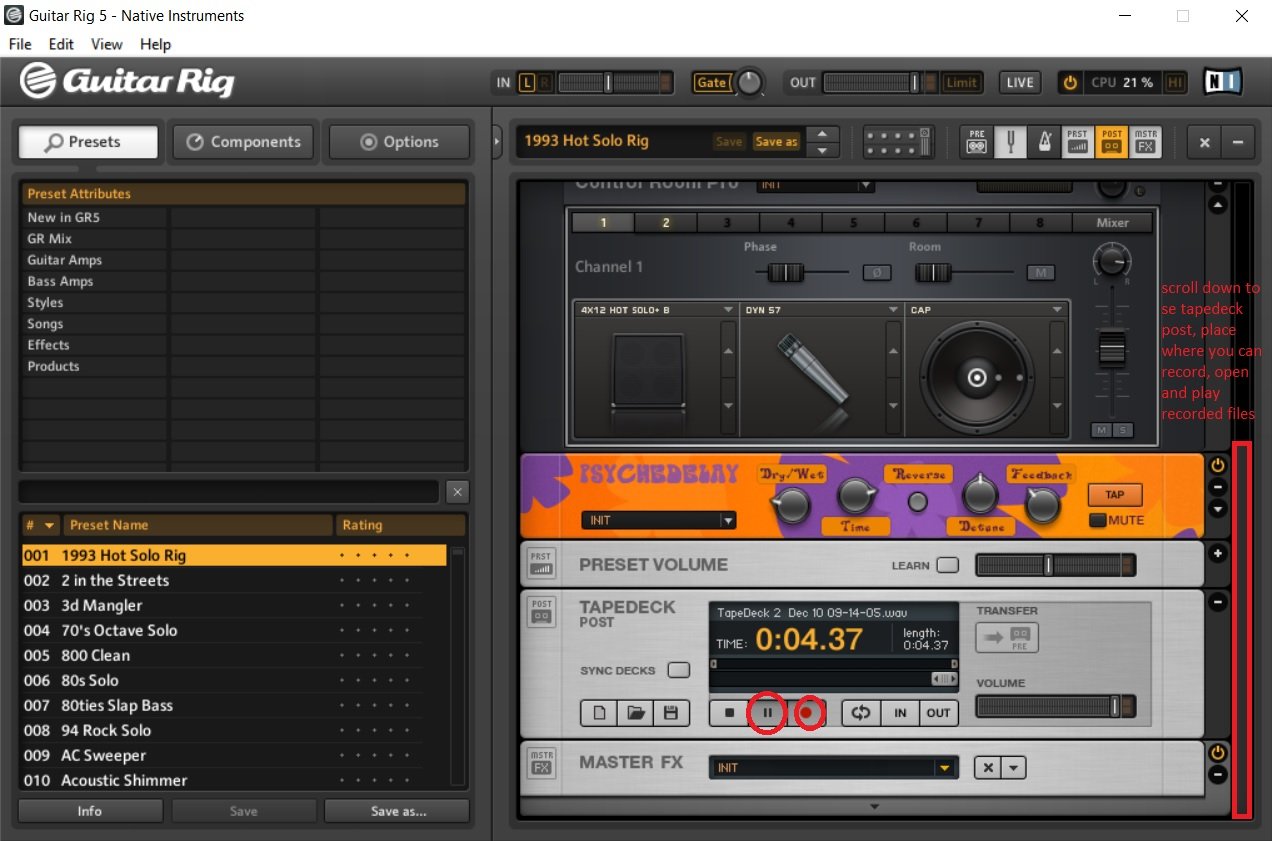Toggle Preset Volume LEARN checkbox
The width and height of the screenshot is (1272, 841).
[x=947, y=565]
